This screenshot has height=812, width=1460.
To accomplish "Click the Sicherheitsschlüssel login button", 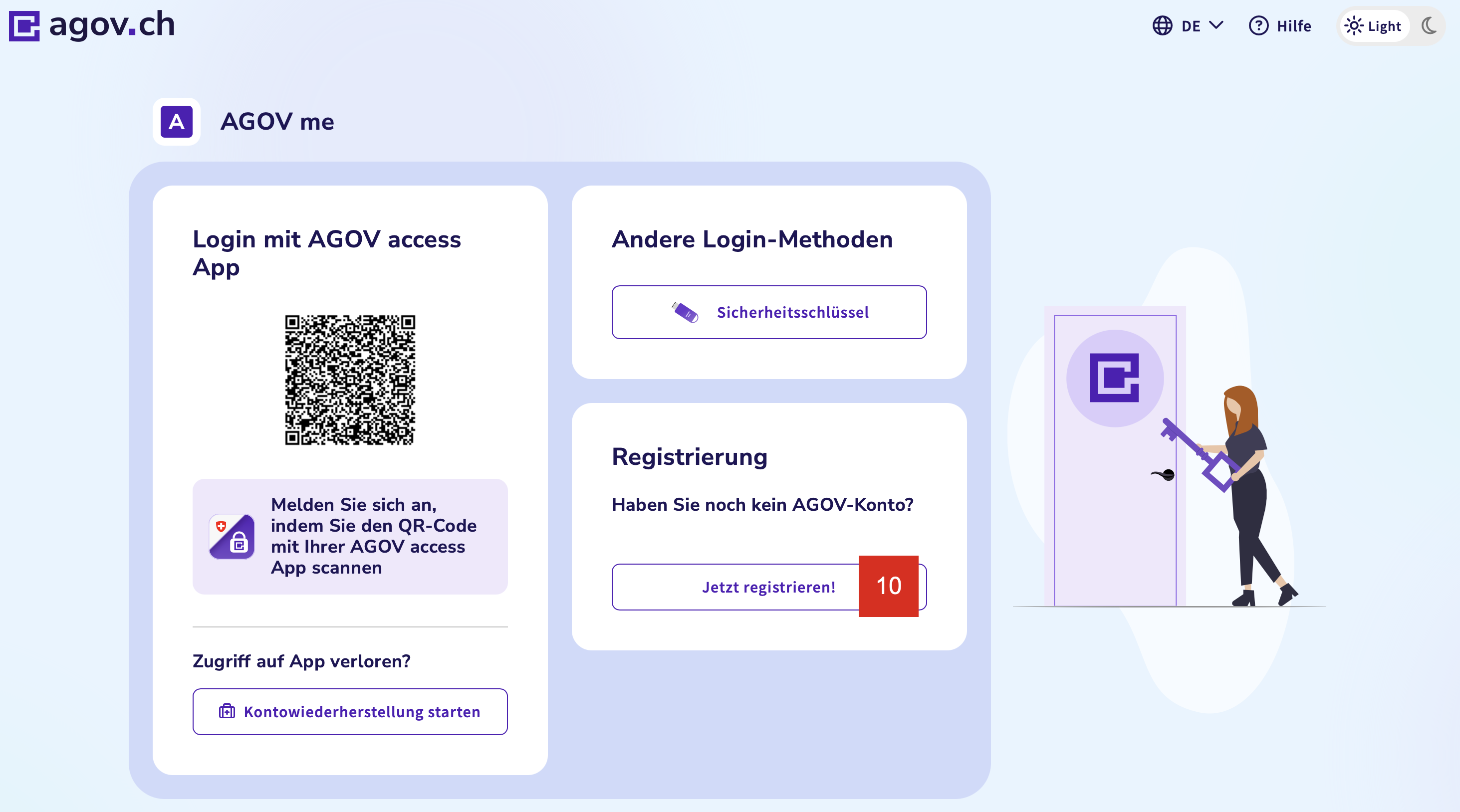I will coord(768,312).
